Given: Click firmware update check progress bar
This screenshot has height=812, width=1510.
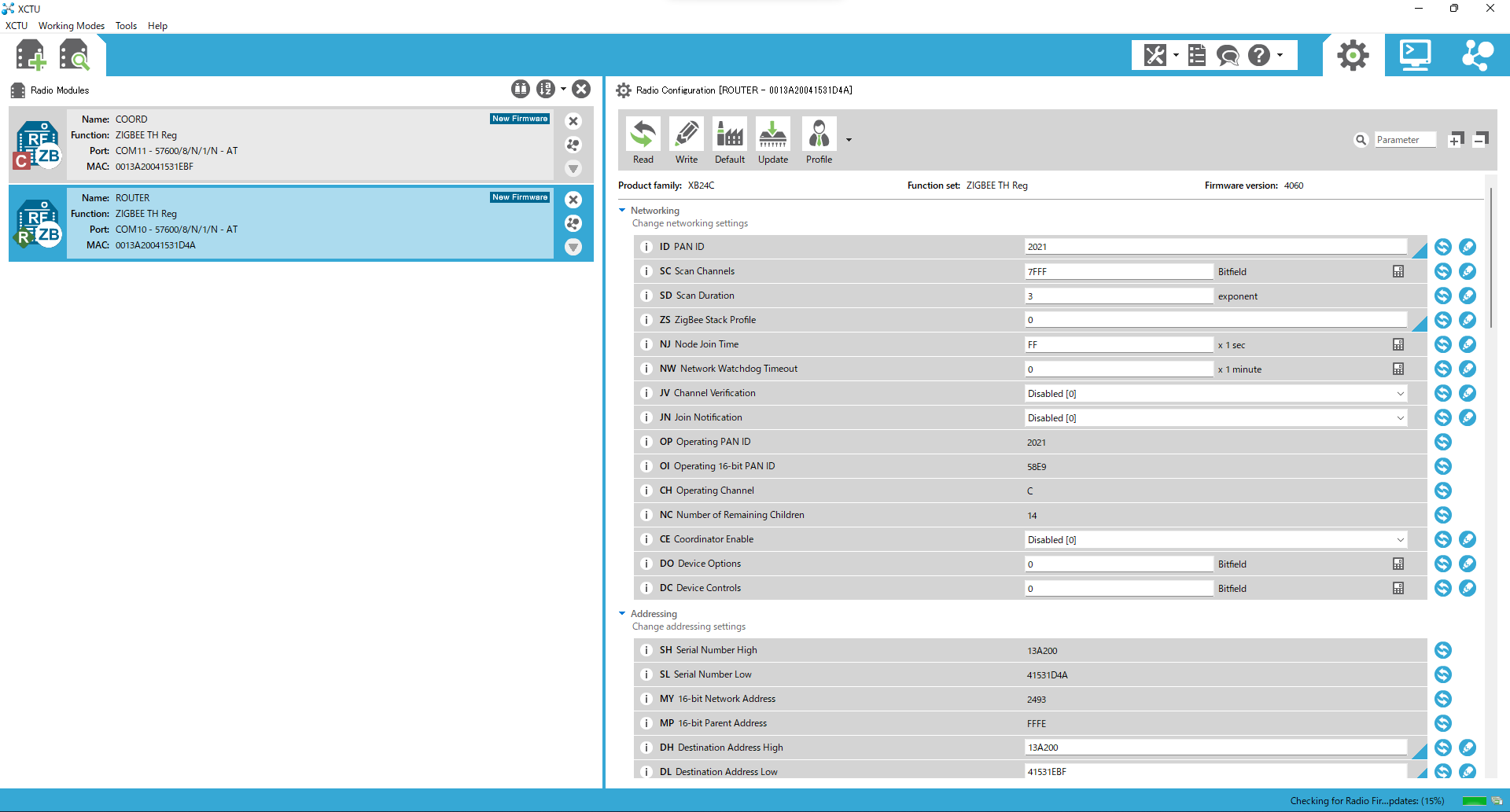Looking at the screenshot, I should [x=1475, y=801].
